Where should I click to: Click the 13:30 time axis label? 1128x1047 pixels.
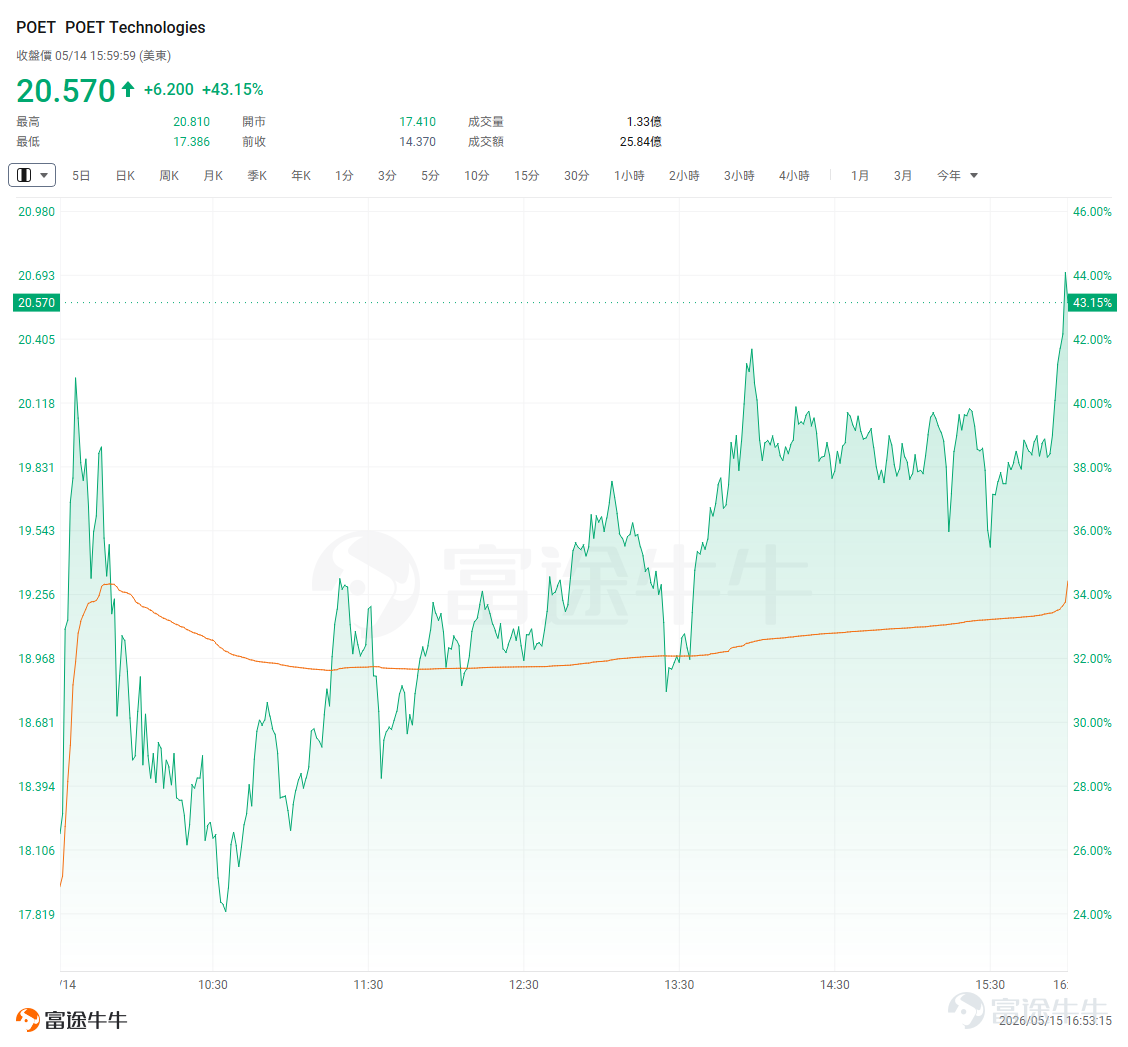679,984
